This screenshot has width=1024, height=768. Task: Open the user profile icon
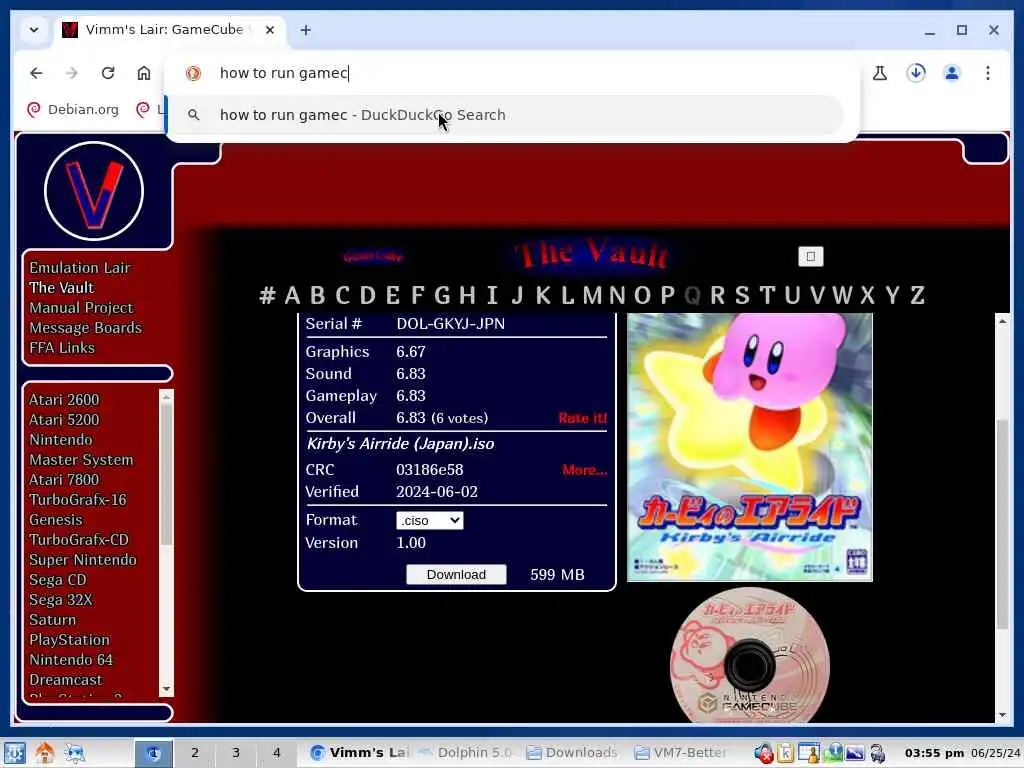[x=952, y=73]
